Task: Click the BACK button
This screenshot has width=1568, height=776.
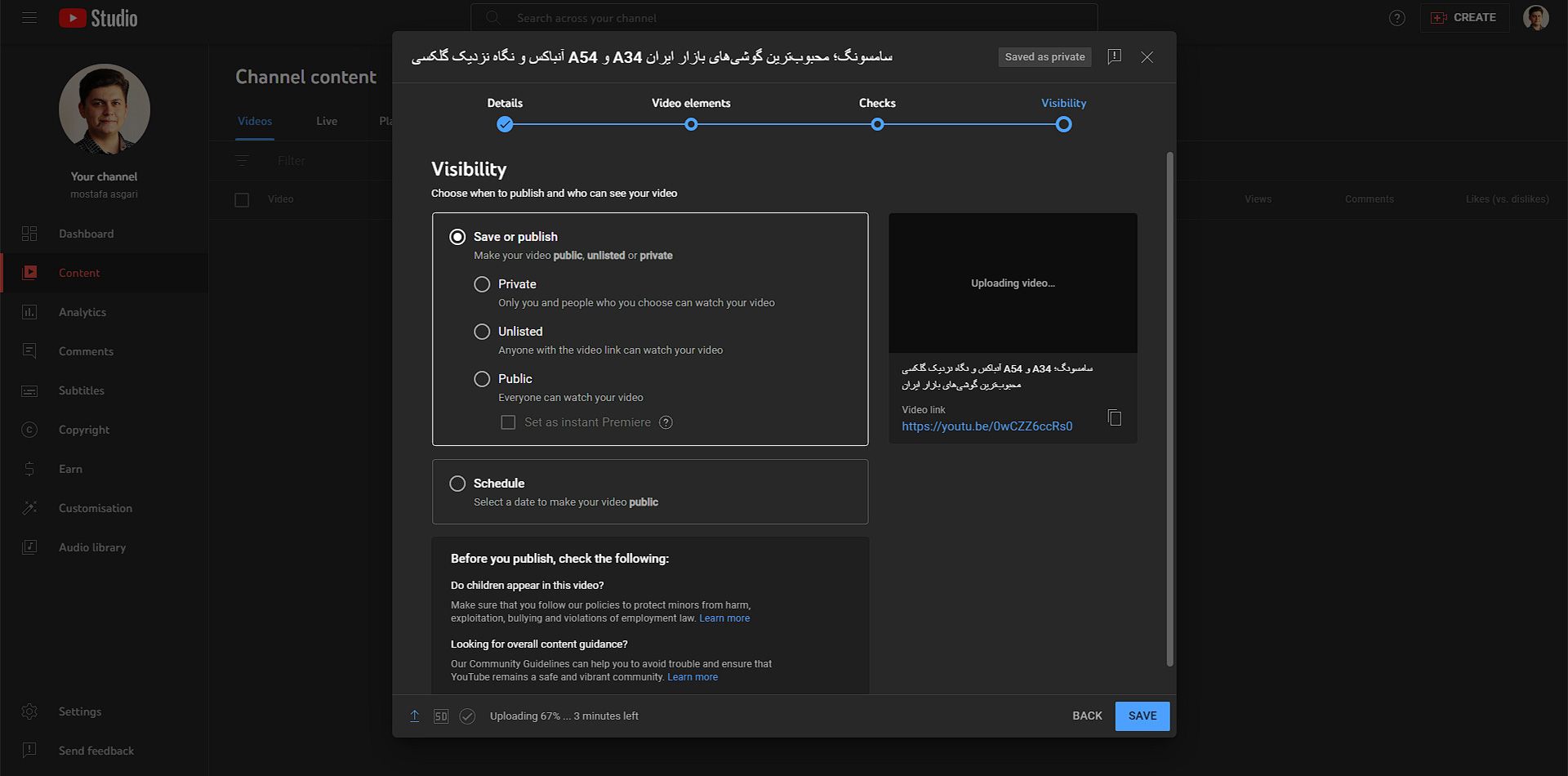Action: (x=1087, y=716)
